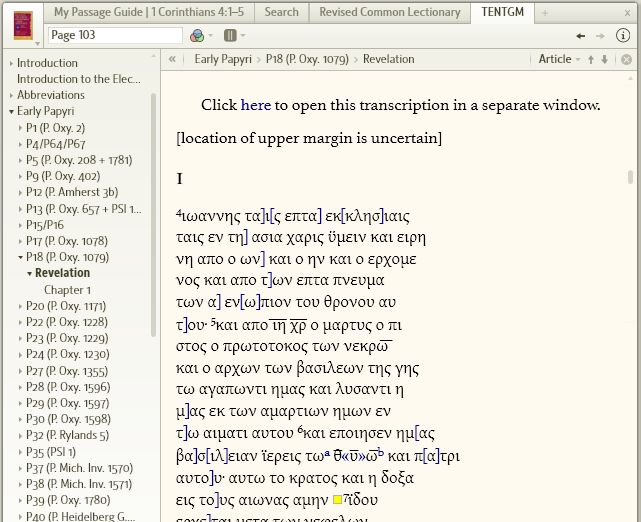Close the locator bar with X icon
Image resolution: width=641 pixels, height=522 pixels.
coord(626,60)
